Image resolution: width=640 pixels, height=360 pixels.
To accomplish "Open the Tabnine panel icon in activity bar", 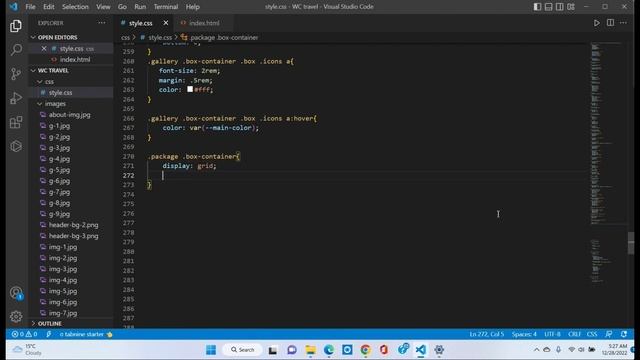I will click(x=16, y=146).
